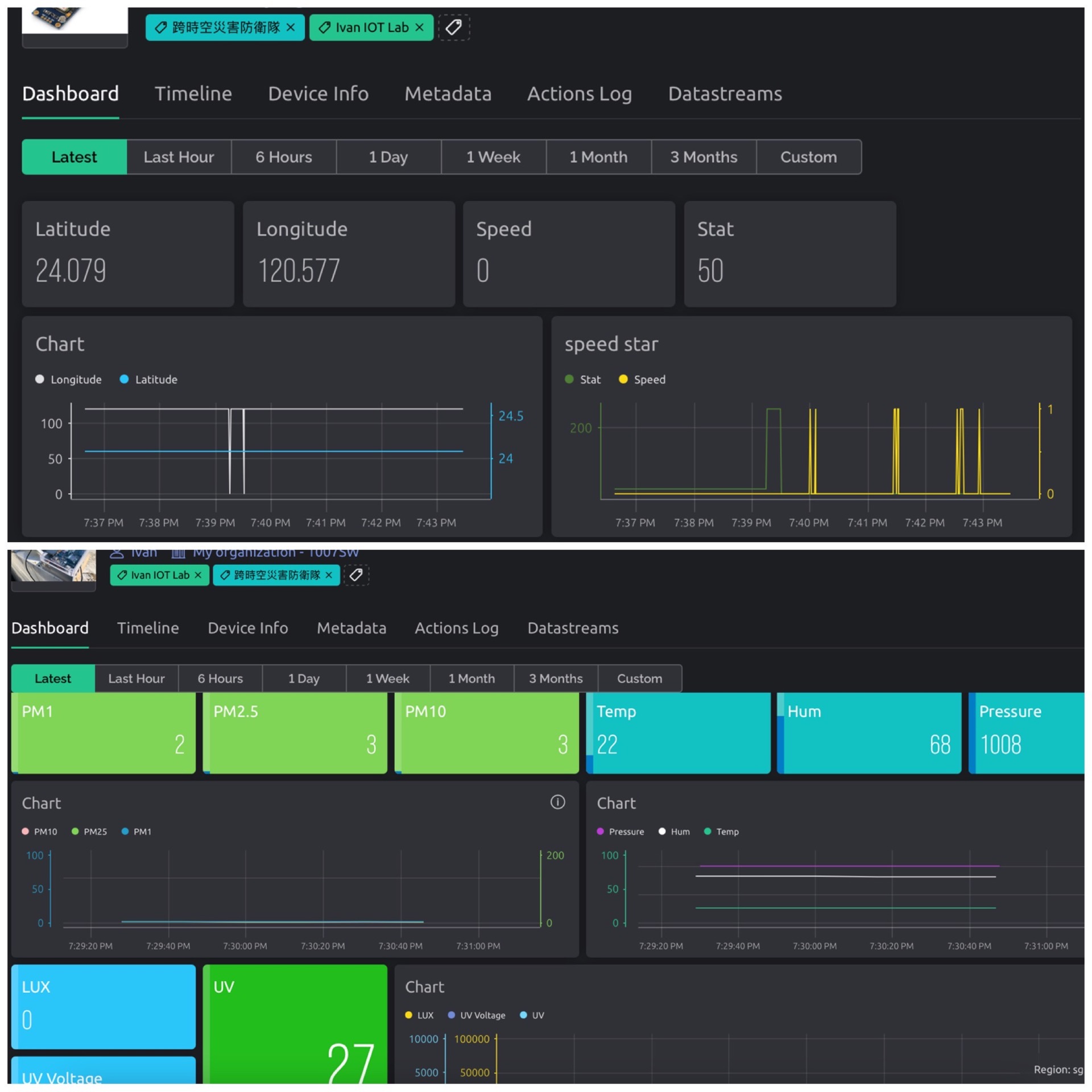The image size is (1092, 1092).
Task: Select Last Hour range in top dashboard
Action: [179, 157]
